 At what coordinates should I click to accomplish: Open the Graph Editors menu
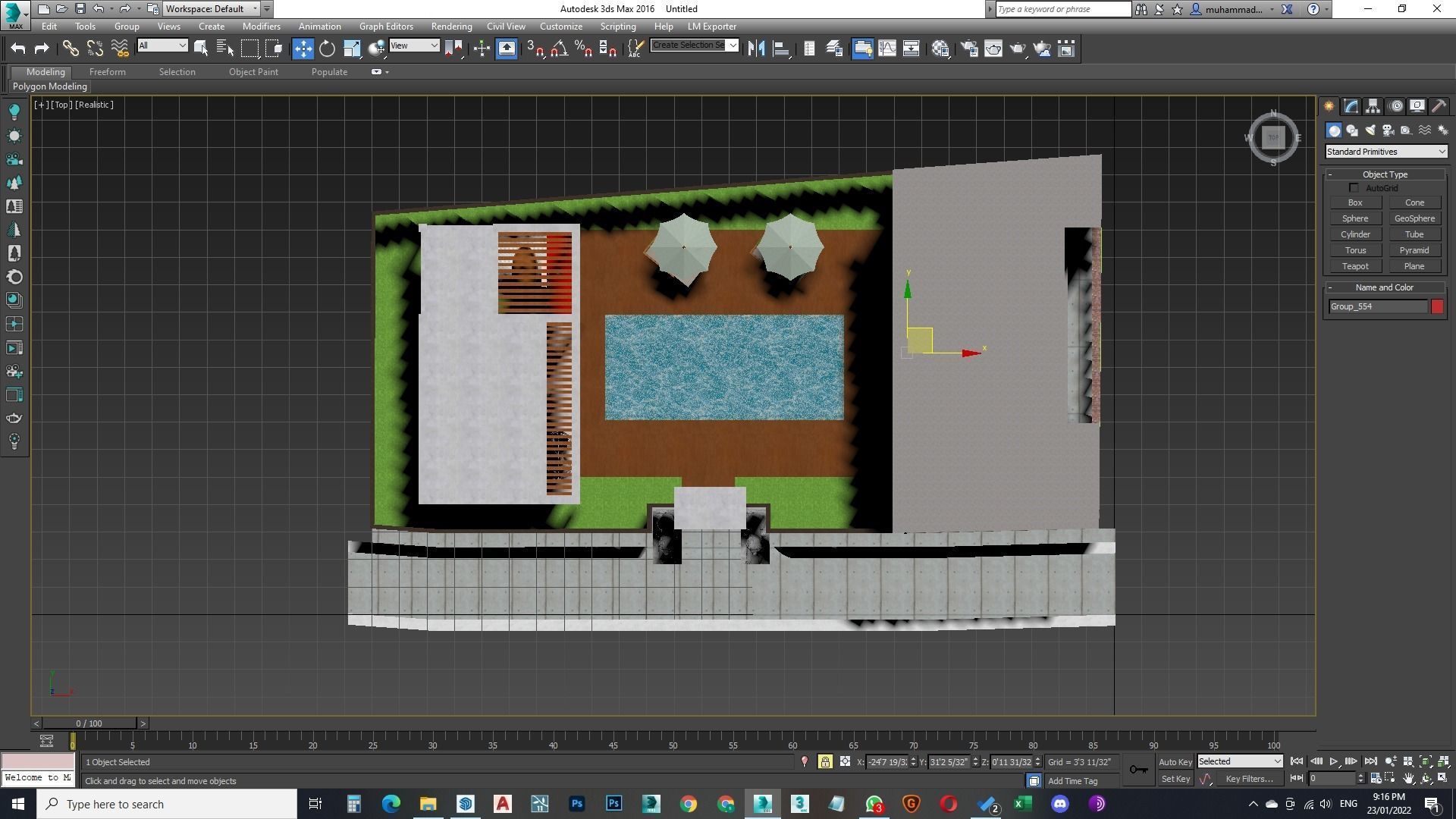[x=386, y=27]
